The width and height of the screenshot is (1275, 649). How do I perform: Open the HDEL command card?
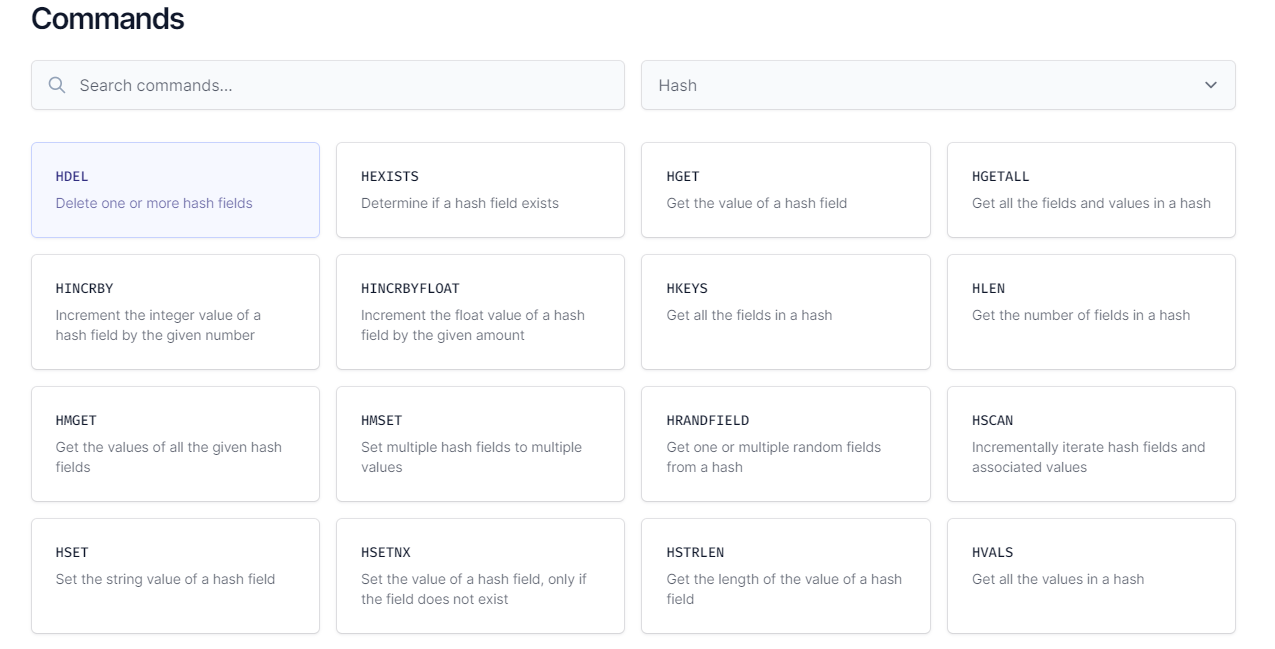(175, 190)
